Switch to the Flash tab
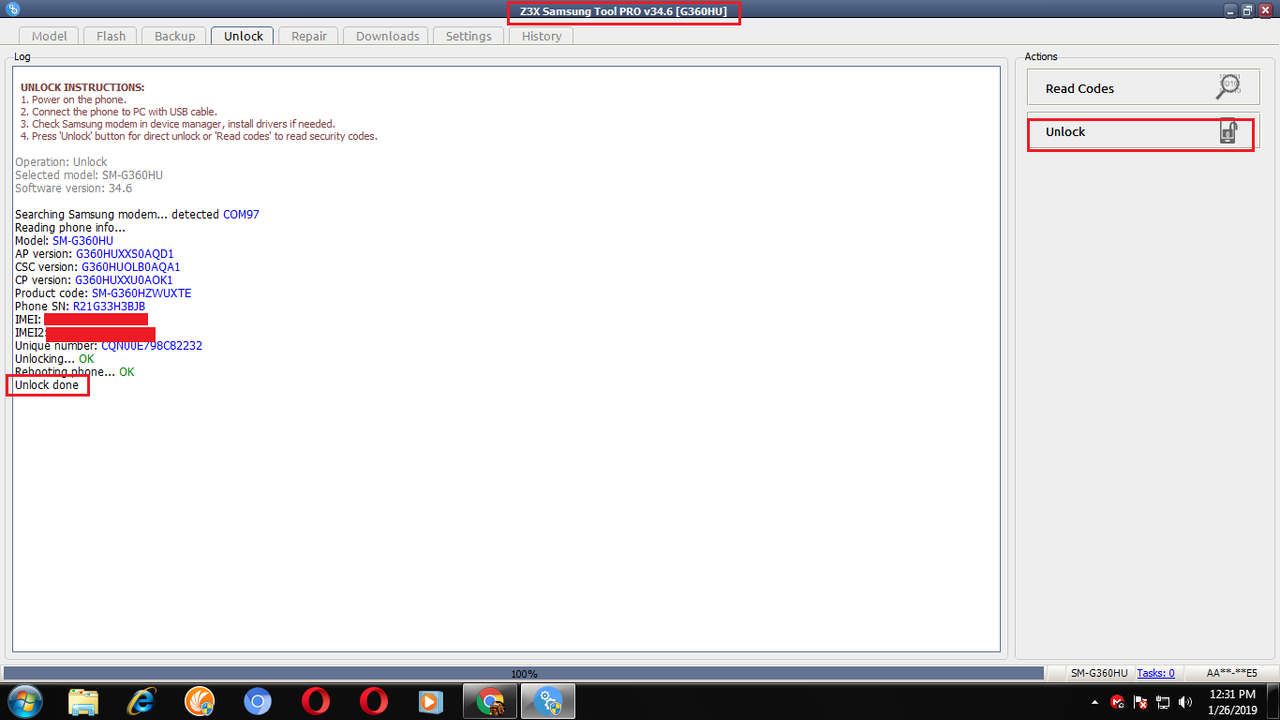Image resolution: width=1280 pixels, height=720 pixels. (111, 36)
